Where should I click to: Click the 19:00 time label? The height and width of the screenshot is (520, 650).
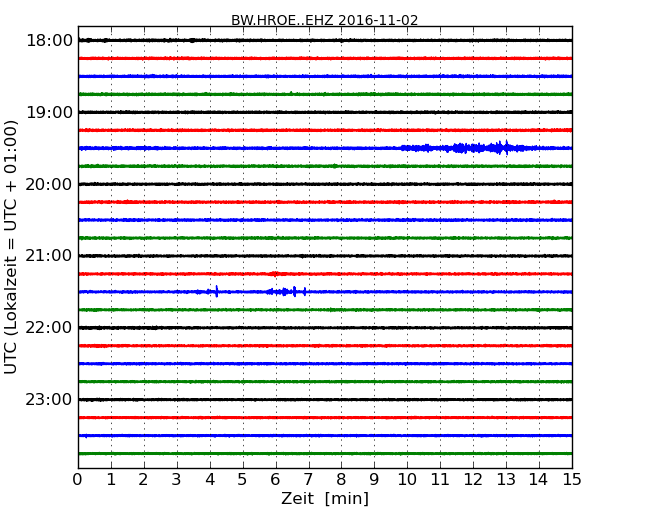[x=49, y=112]
